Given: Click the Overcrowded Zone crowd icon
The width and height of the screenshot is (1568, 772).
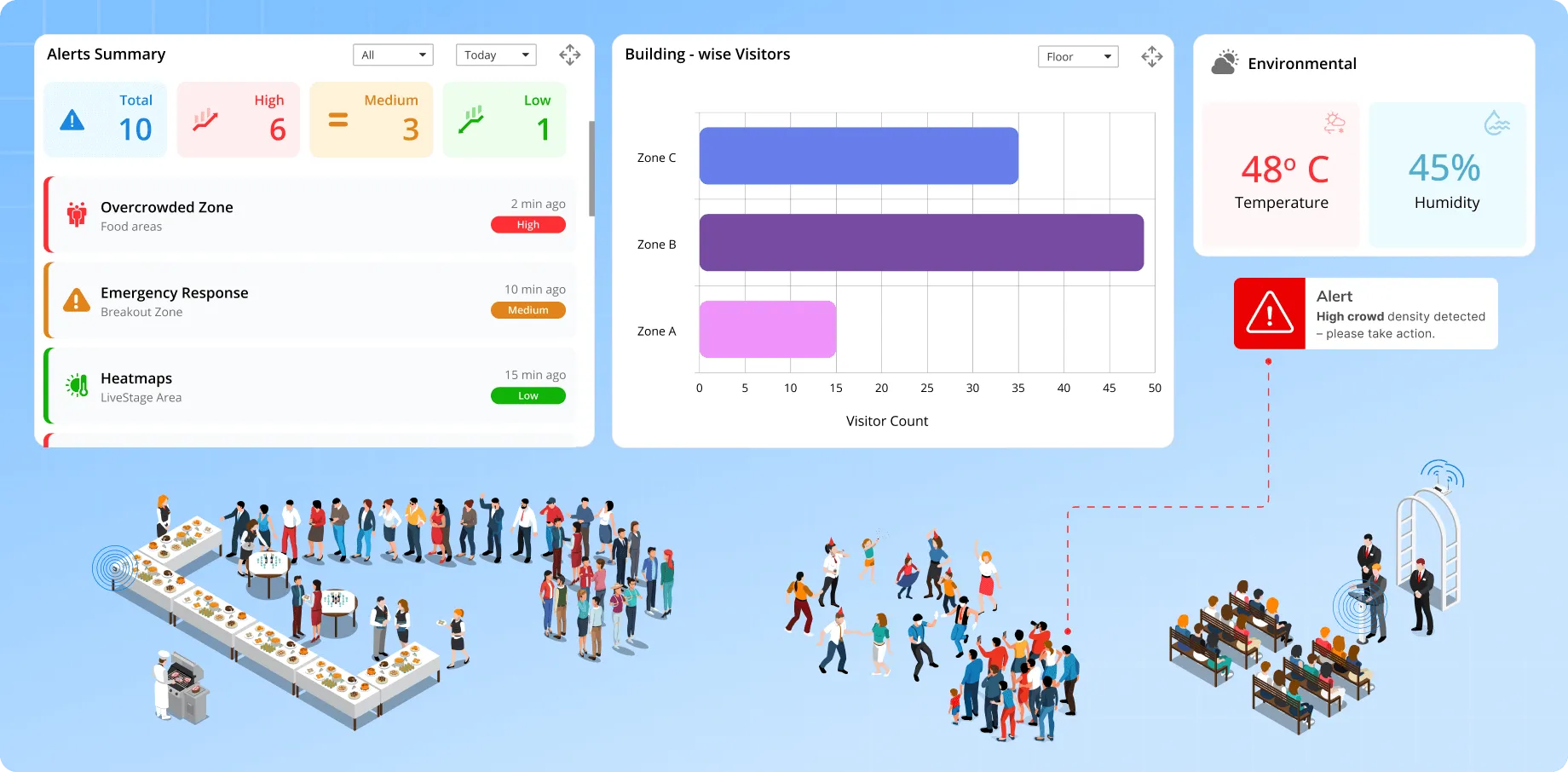Looking at the screenshot, I should pyautogui.click(x=77, y=215).
